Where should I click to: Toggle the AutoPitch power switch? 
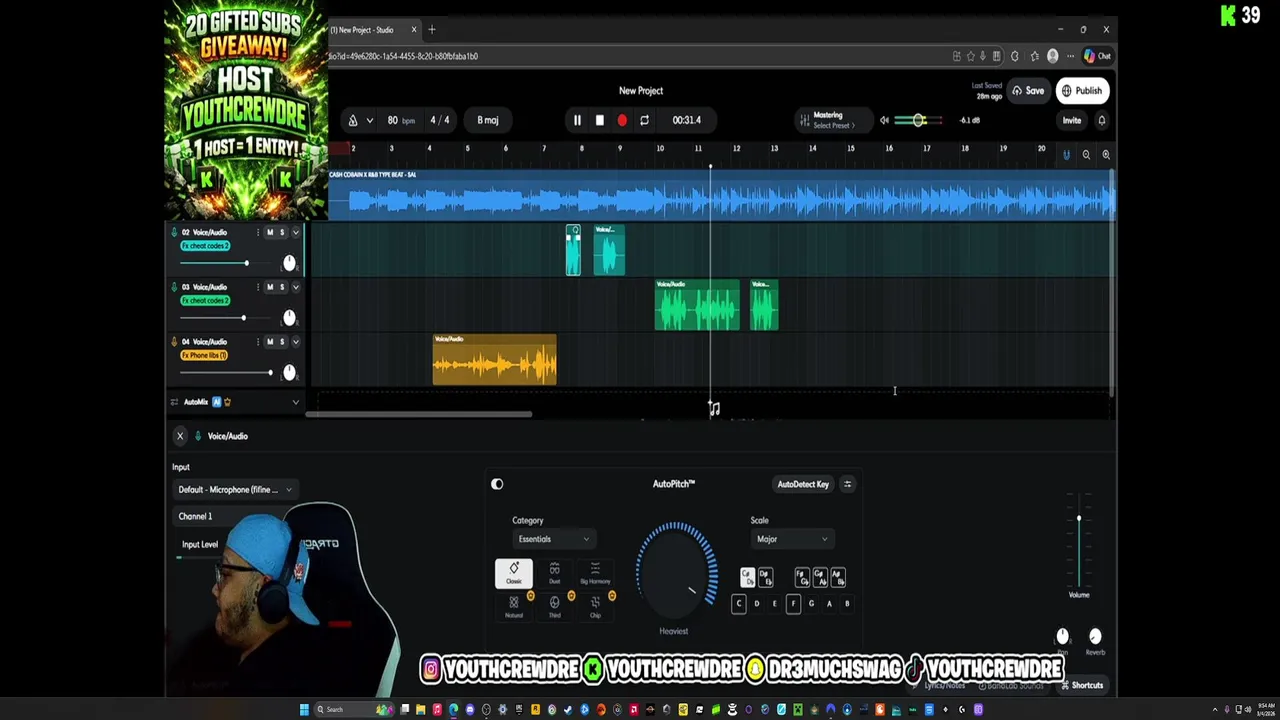pyautogui.click(x=497, y=484)
